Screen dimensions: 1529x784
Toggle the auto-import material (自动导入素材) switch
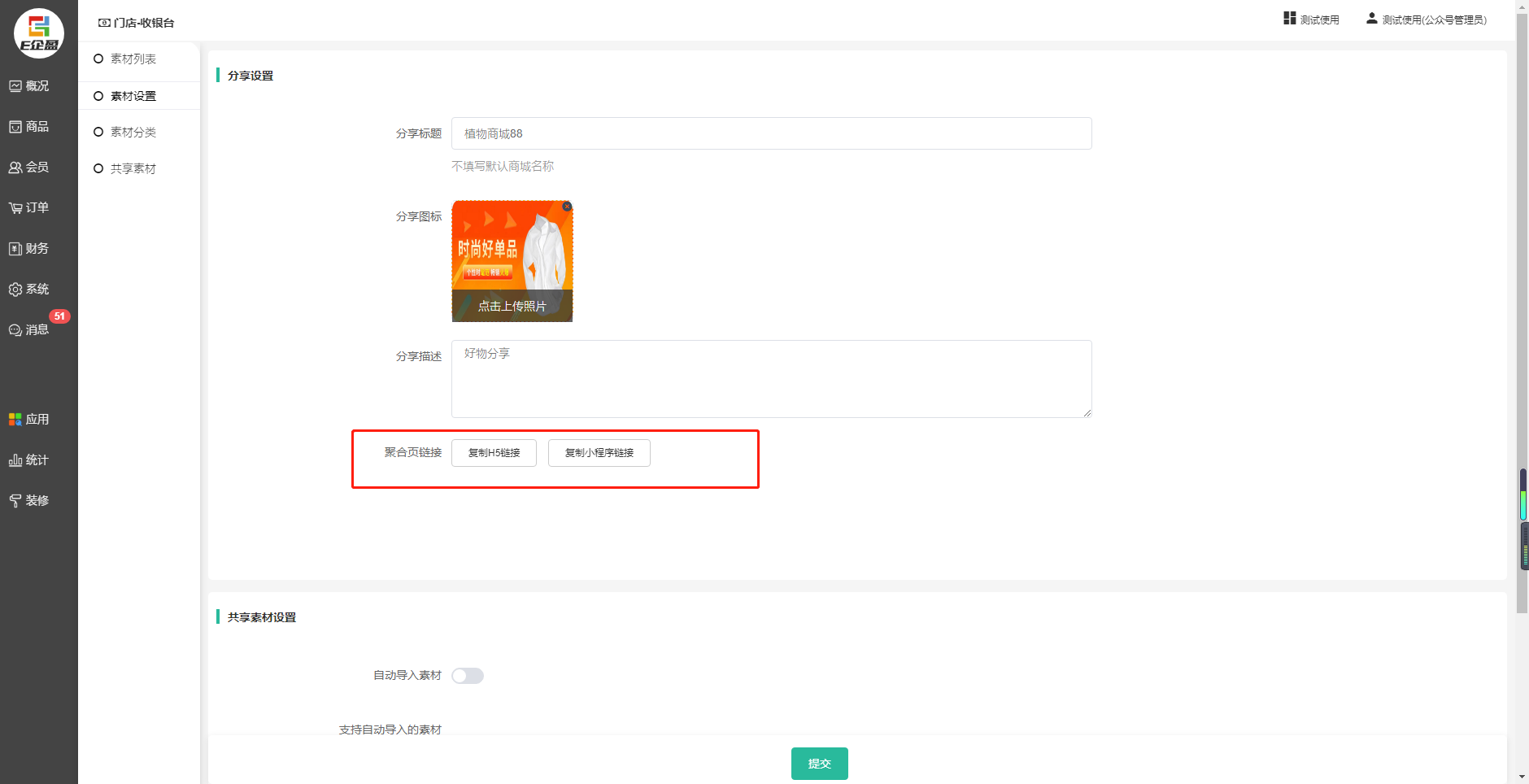468,676
